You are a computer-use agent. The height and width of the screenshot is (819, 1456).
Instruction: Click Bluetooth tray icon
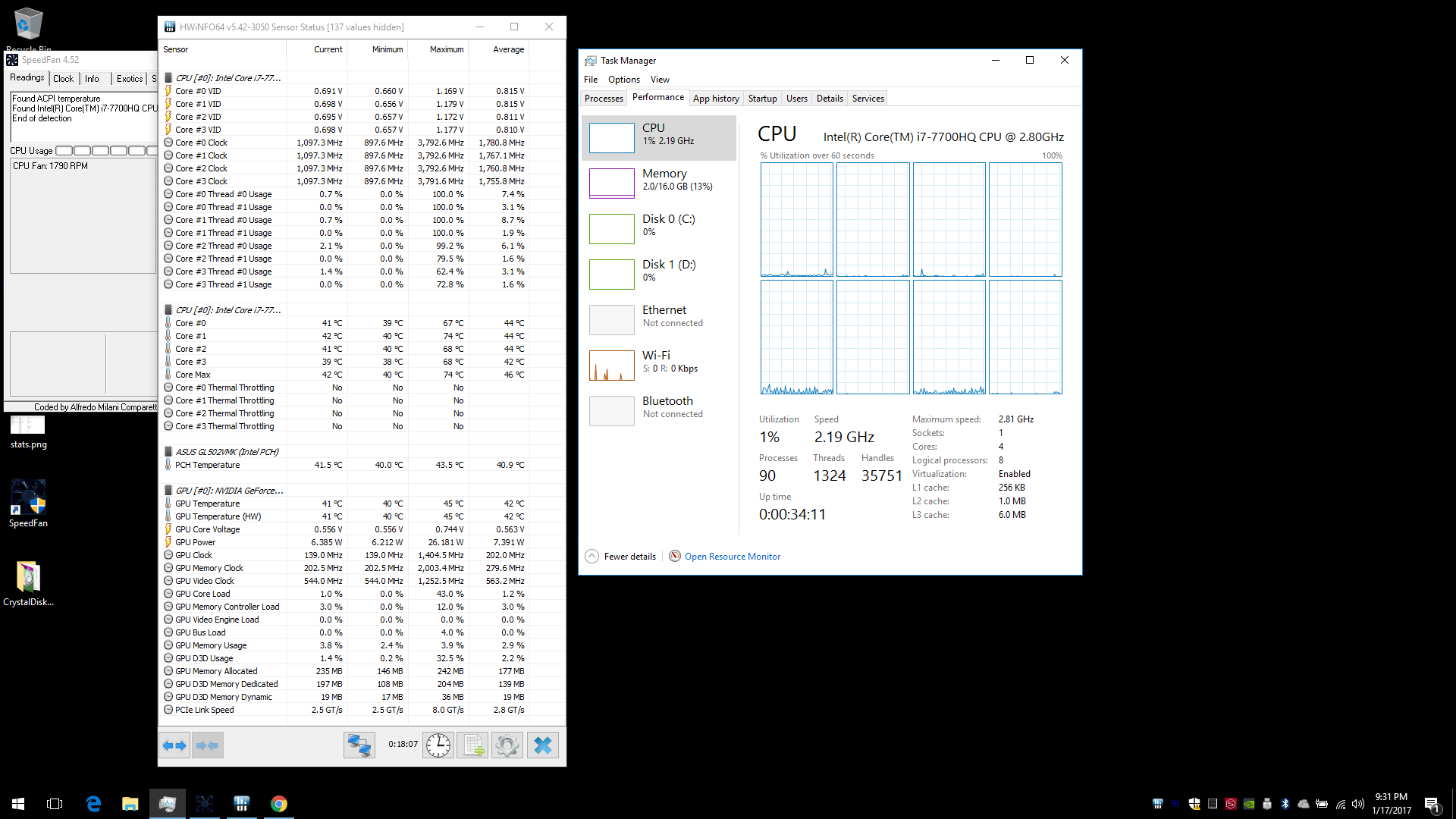1285,804
